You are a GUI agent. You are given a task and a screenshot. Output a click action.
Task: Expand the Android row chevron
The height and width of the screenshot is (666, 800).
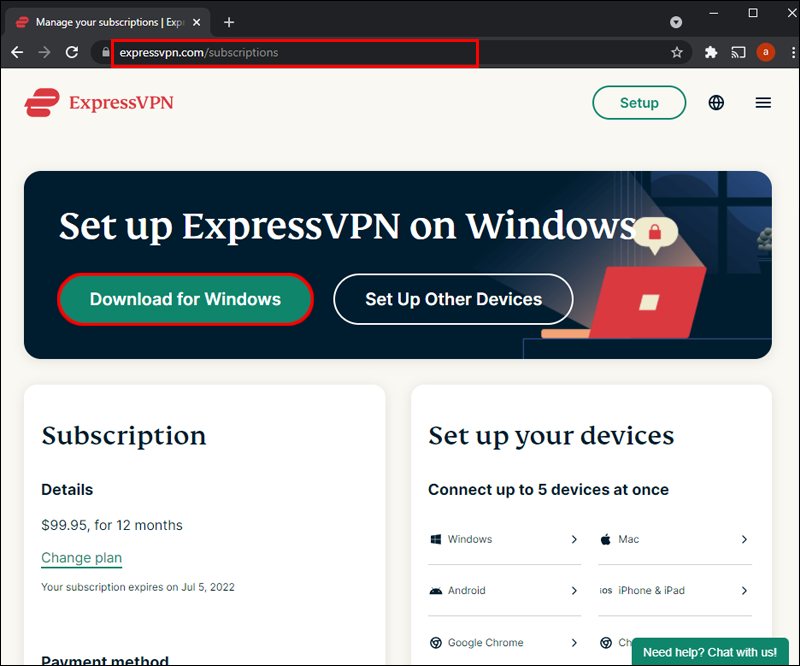tap(574, 590)
